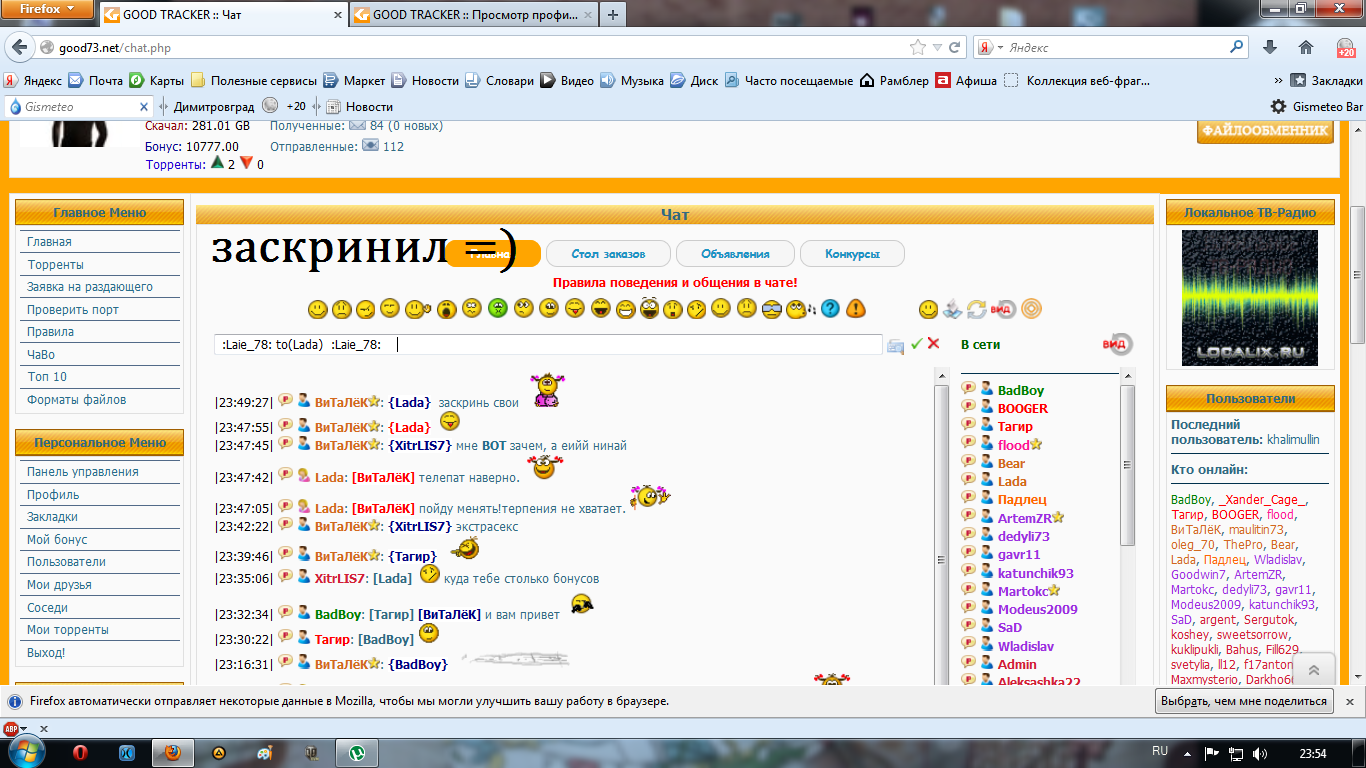Send message with the green checkmark

(x=916, y=344)
